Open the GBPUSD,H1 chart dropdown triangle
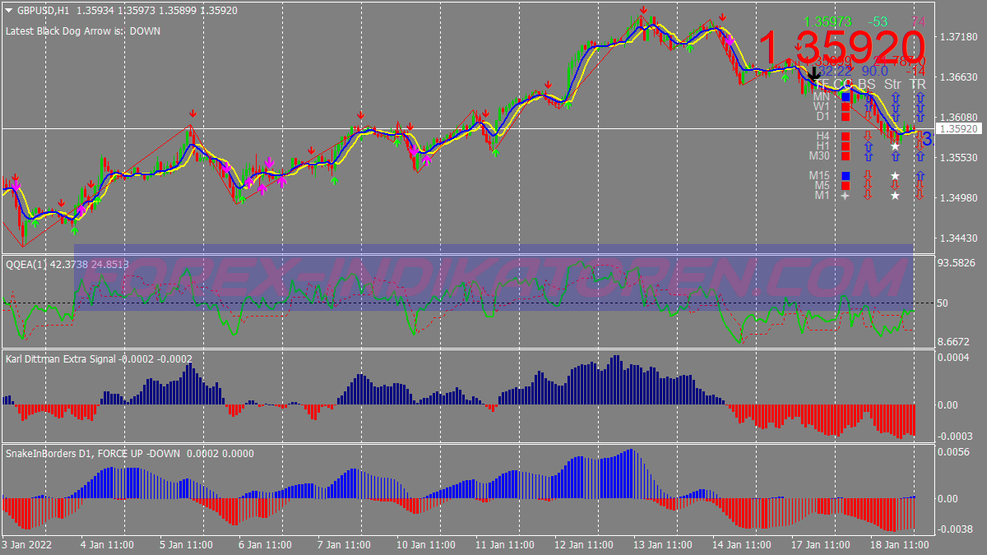Viewport: 987px width, 555px height. coord(9,11)
